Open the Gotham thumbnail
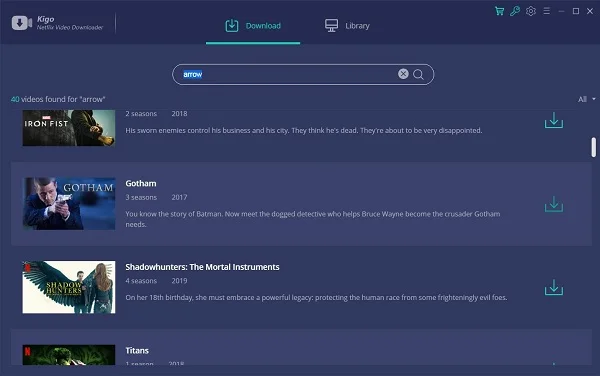 coord(69,203)
